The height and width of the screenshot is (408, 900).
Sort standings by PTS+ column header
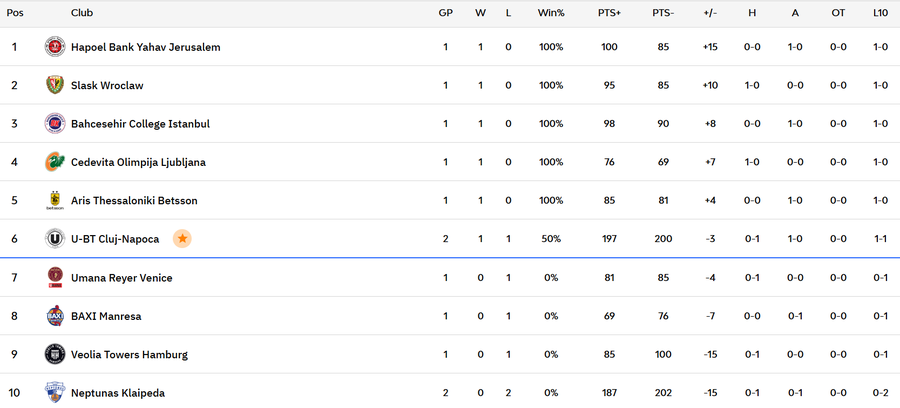[609, 13]
